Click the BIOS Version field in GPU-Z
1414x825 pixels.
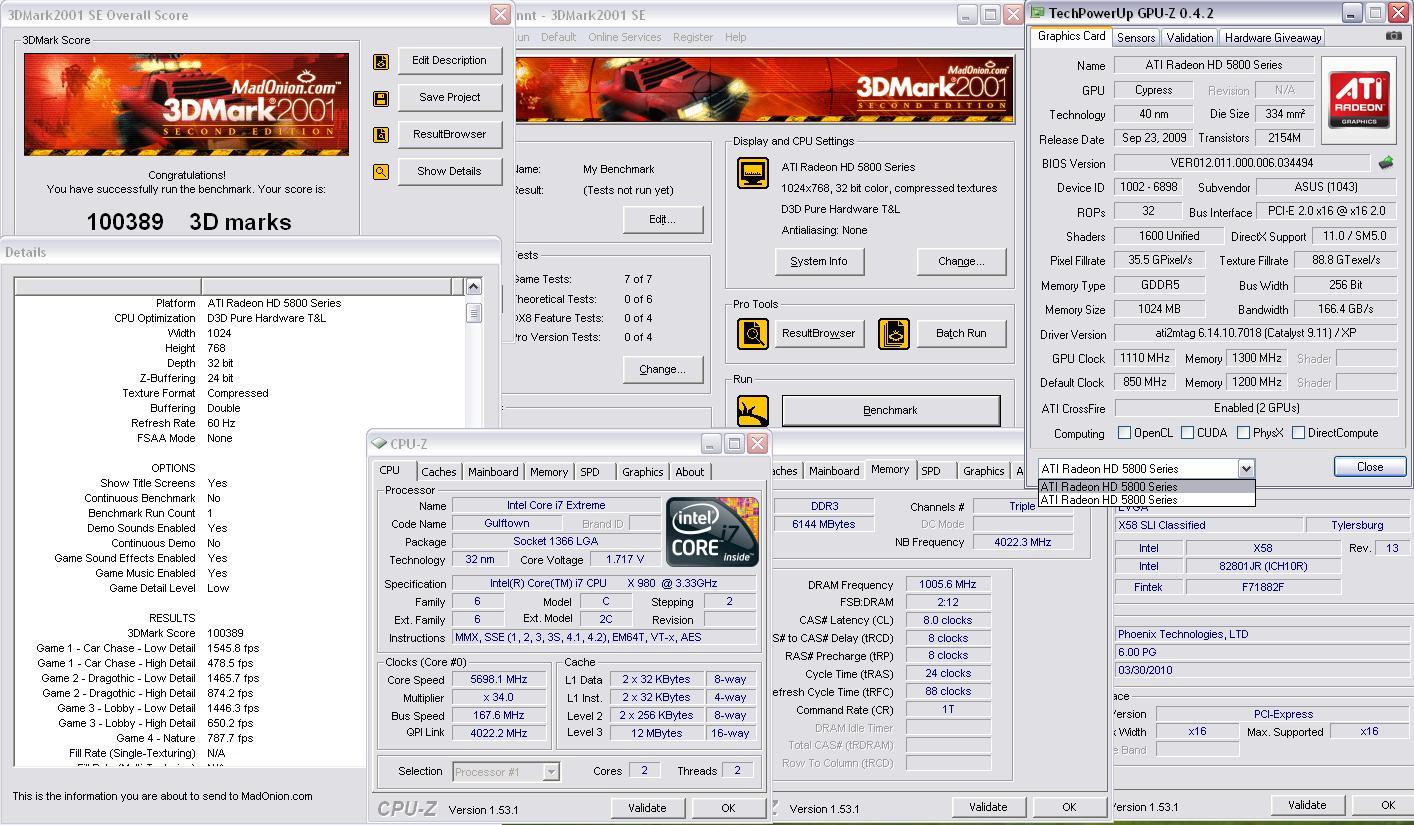pyautogui.click(x=1242, y=162)
